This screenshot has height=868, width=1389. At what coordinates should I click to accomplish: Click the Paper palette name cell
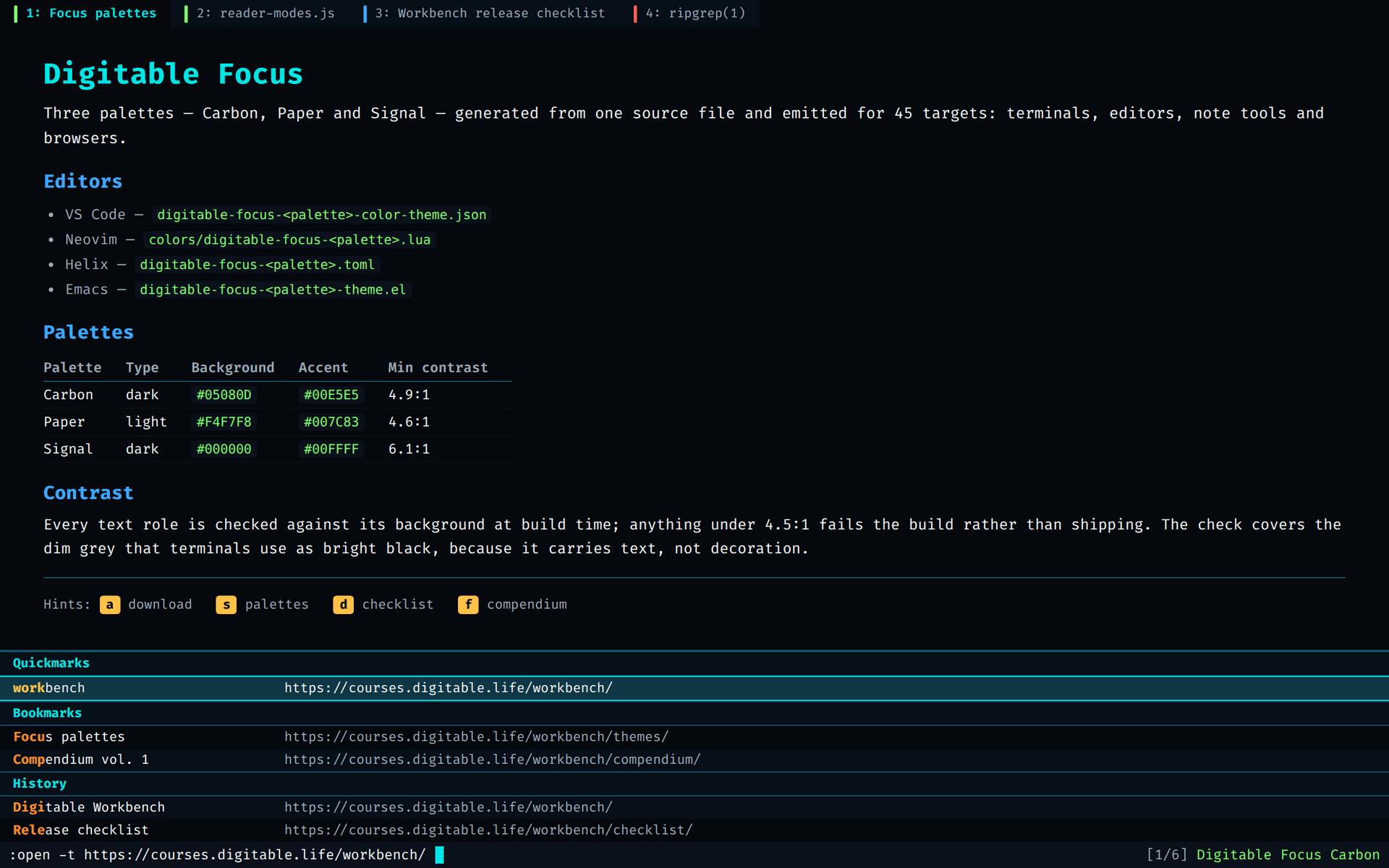point(64,422)
